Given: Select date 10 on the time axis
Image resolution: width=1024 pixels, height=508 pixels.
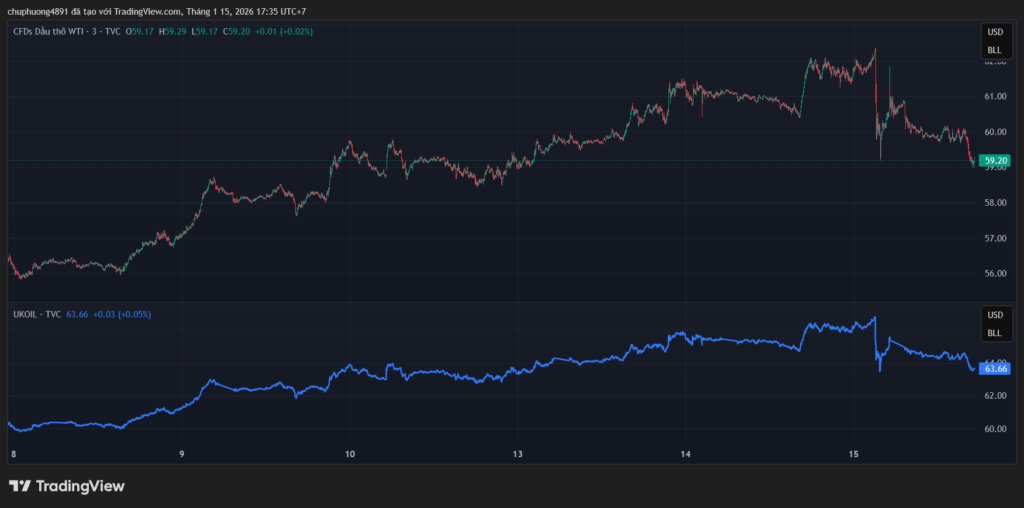Looking at the screenshot, I should tap(349, 454).
